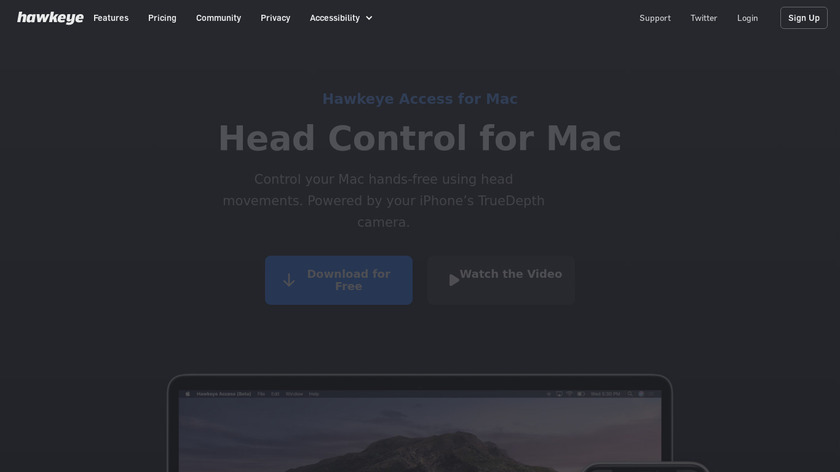The height and width of the screenshot is (472, 840).
Task: Click the Head Control for Mac heading
Action: (420, 138)
